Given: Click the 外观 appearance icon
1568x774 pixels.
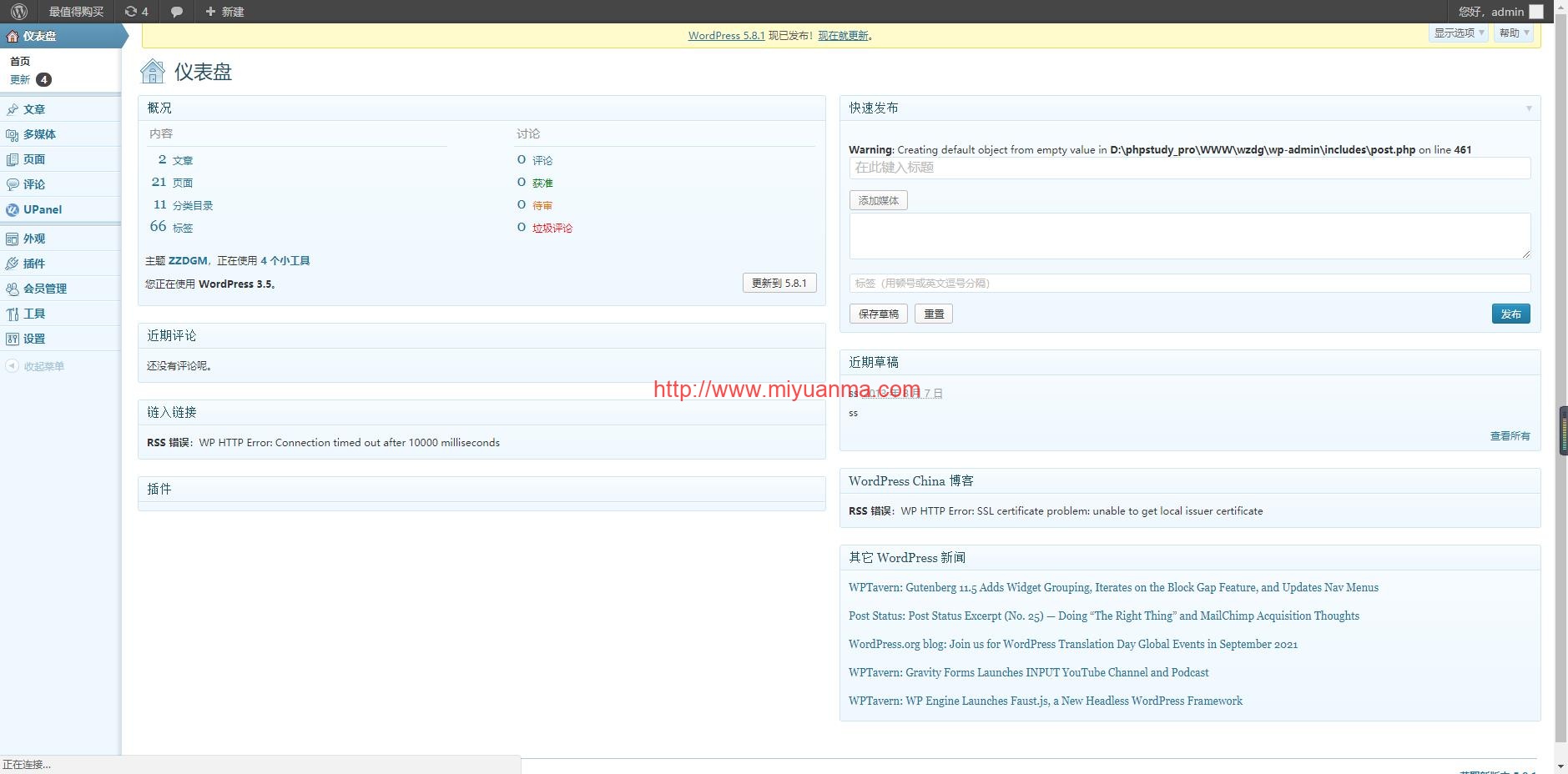Looking at the screenshot, I should tap(13, 239).
